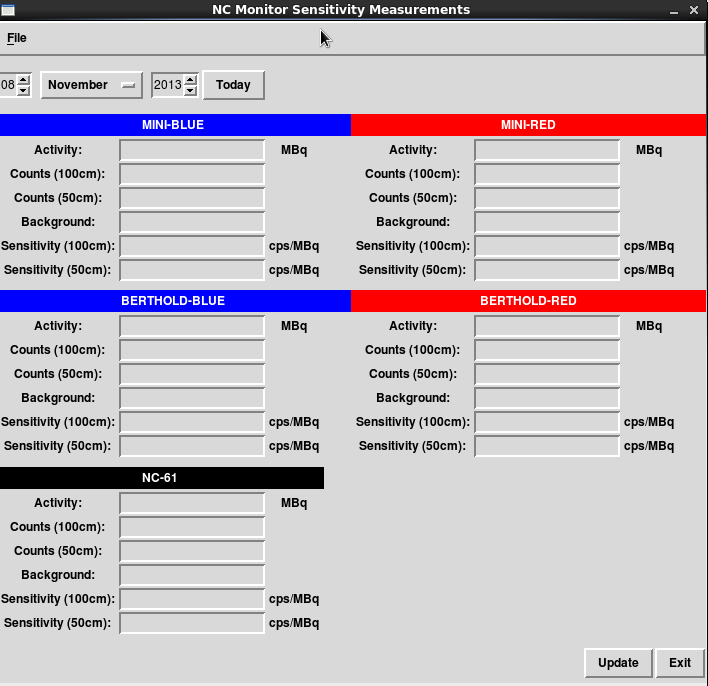Click the BERTHOLD-BLUE section header

[175, 301]
